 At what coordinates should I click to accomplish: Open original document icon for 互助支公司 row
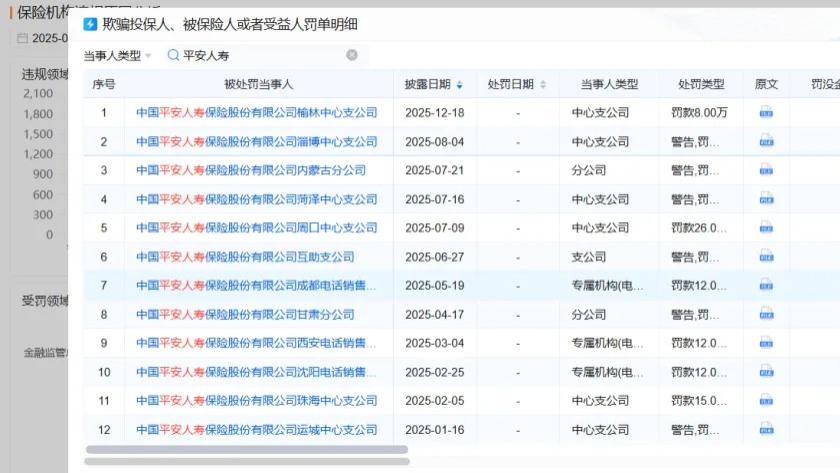click(766, 257)
